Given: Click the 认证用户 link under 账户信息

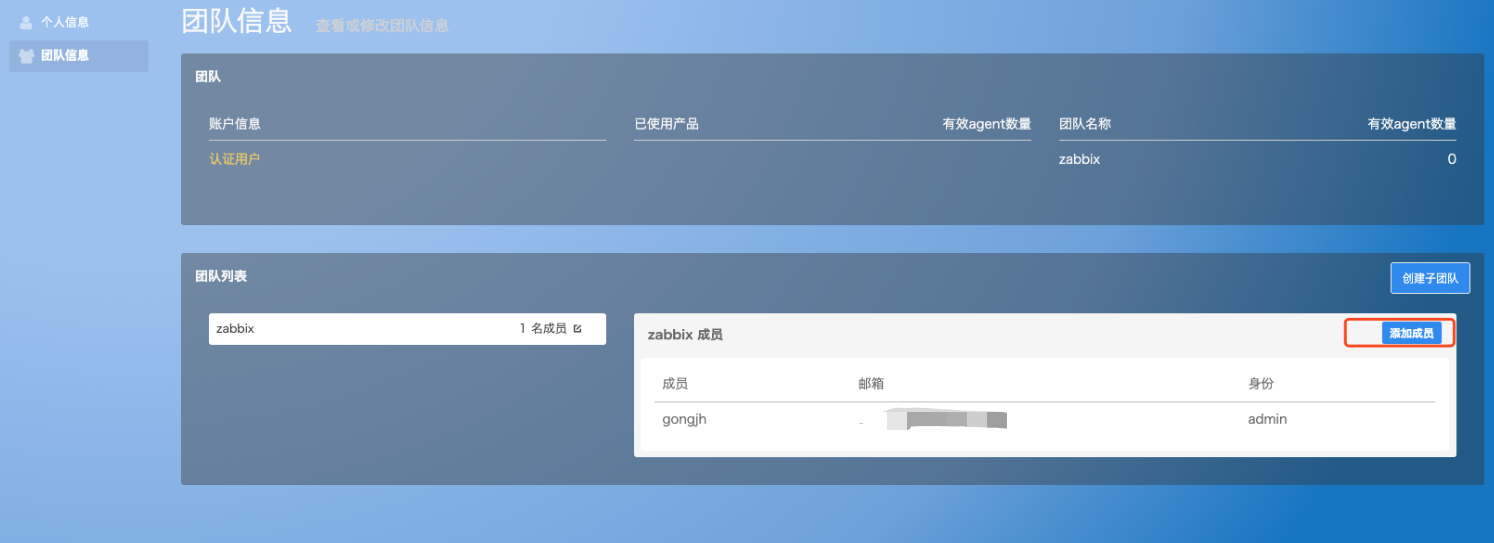Looking at the screenshot, I should tap(234, 159).
